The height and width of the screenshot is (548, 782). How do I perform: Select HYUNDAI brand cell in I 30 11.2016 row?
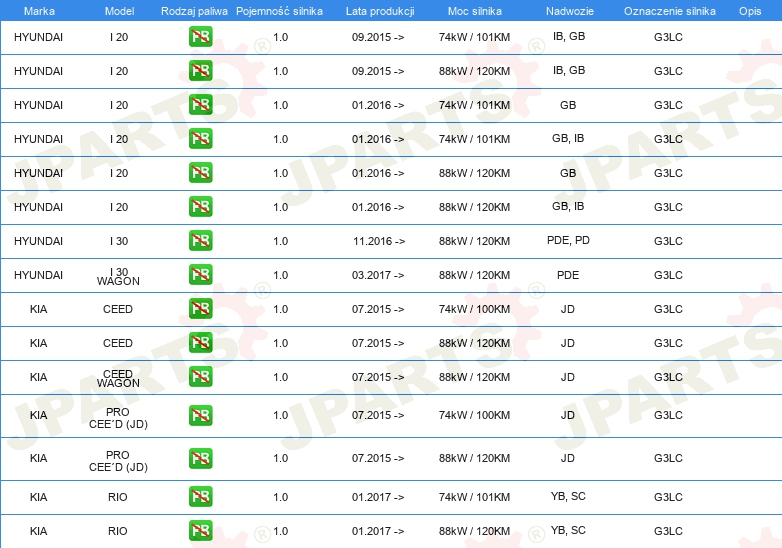(38, 241)
